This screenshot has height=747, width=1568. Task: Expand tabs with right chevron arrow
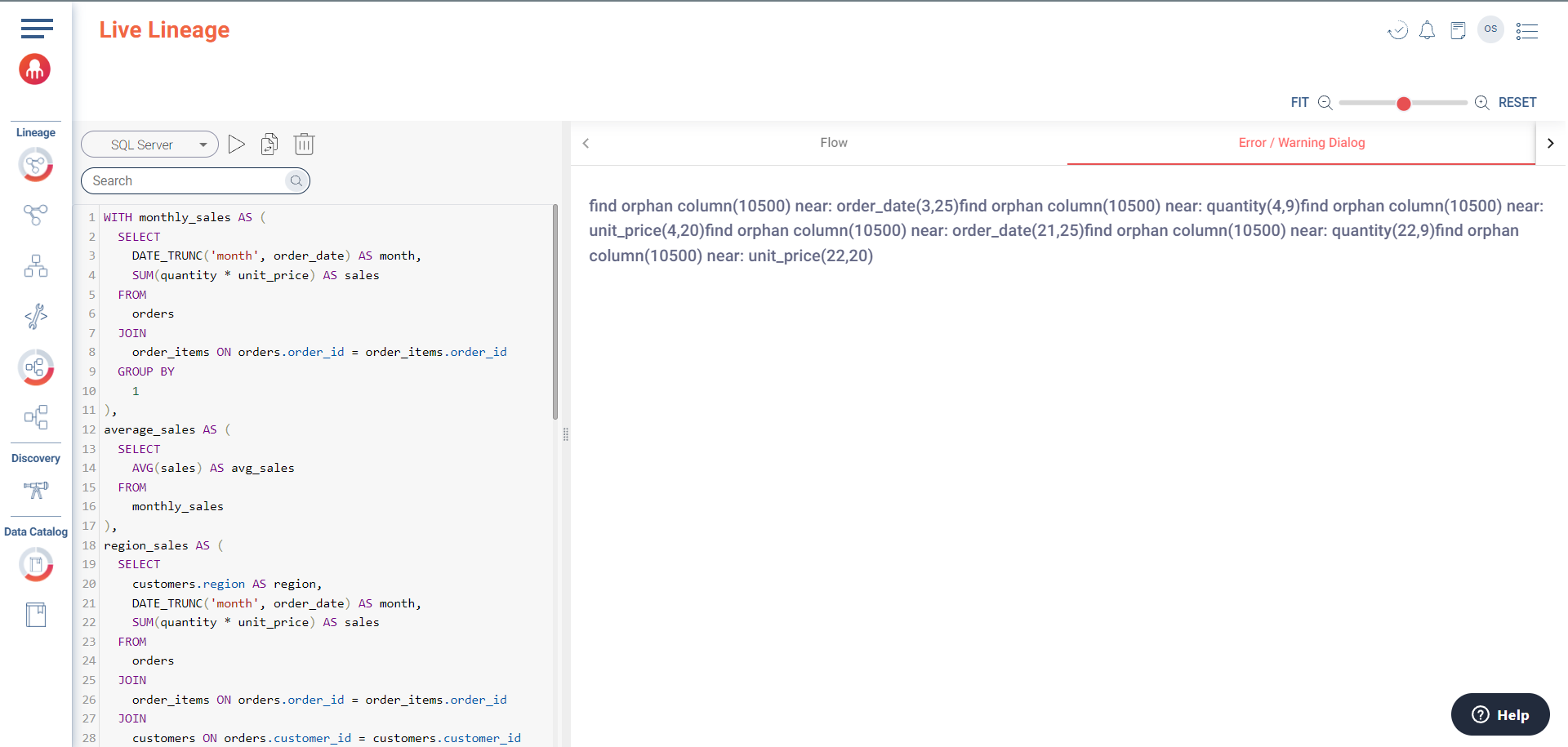(x=1550, y=143)
